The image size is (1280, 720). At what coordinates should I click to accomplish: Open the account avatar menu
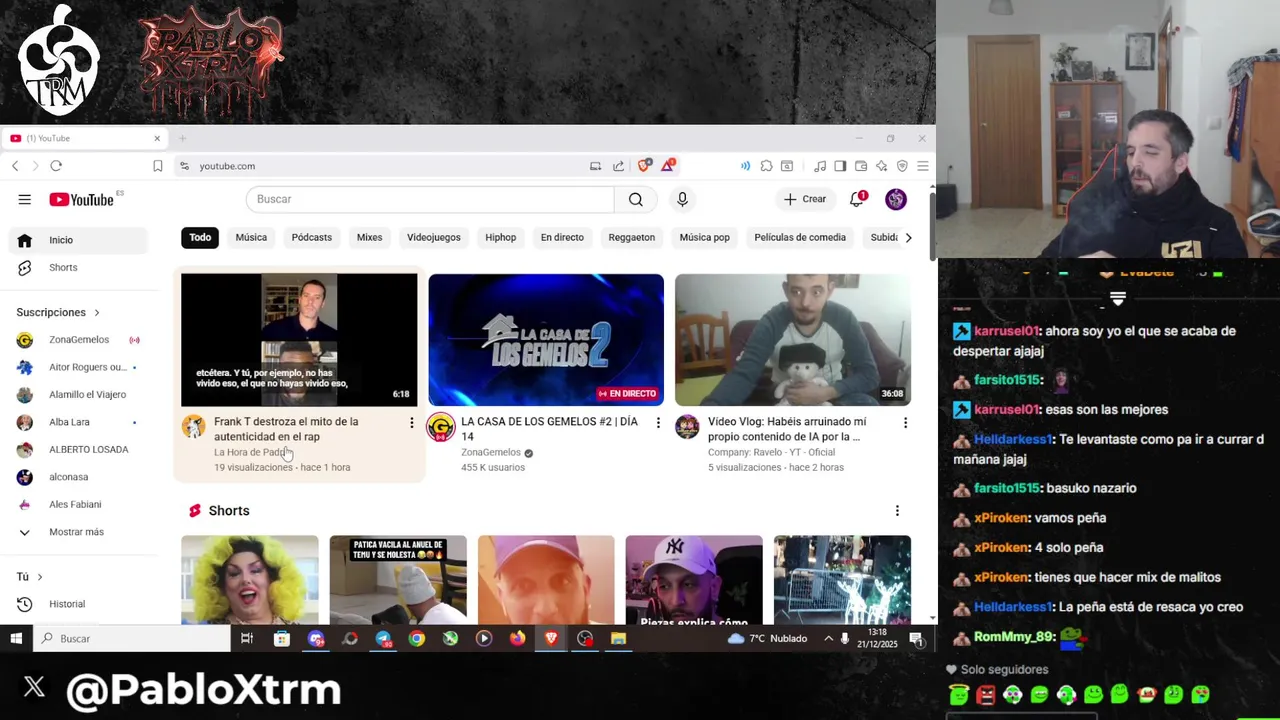click(x=896, y=199)
